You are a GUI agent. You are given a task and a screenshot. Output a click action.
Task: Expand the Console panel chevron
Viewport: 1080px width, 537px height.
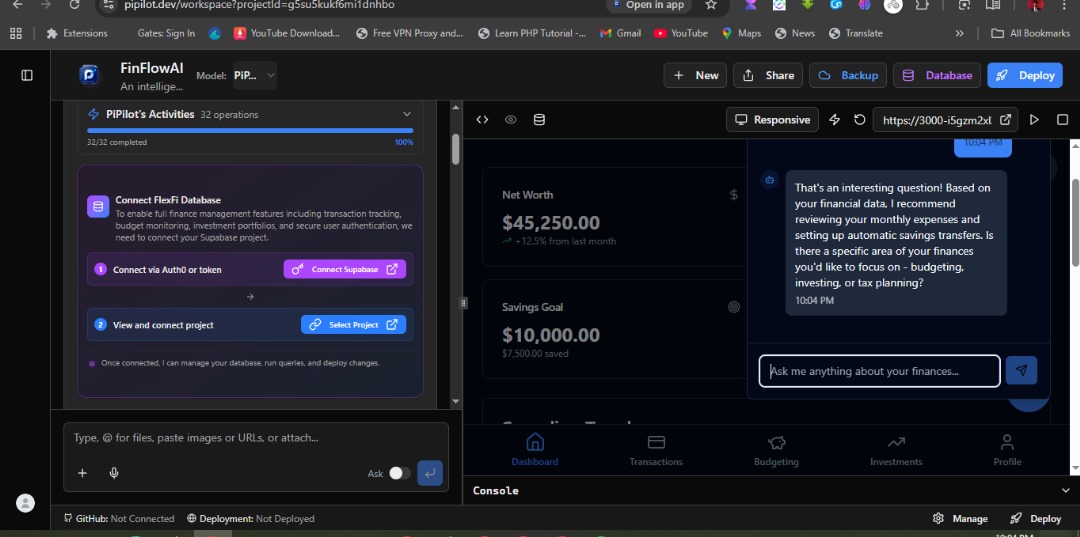(x=1065, y=491)
